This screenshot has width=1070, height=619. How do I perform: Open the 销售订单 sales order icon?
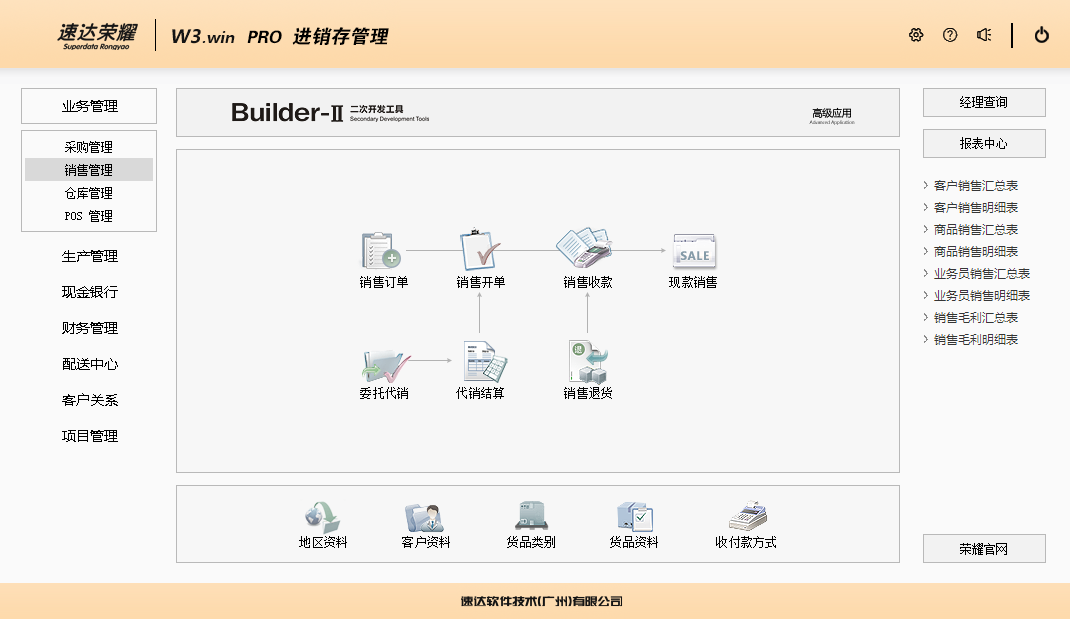pyautogui.click(x=382, y=252)
